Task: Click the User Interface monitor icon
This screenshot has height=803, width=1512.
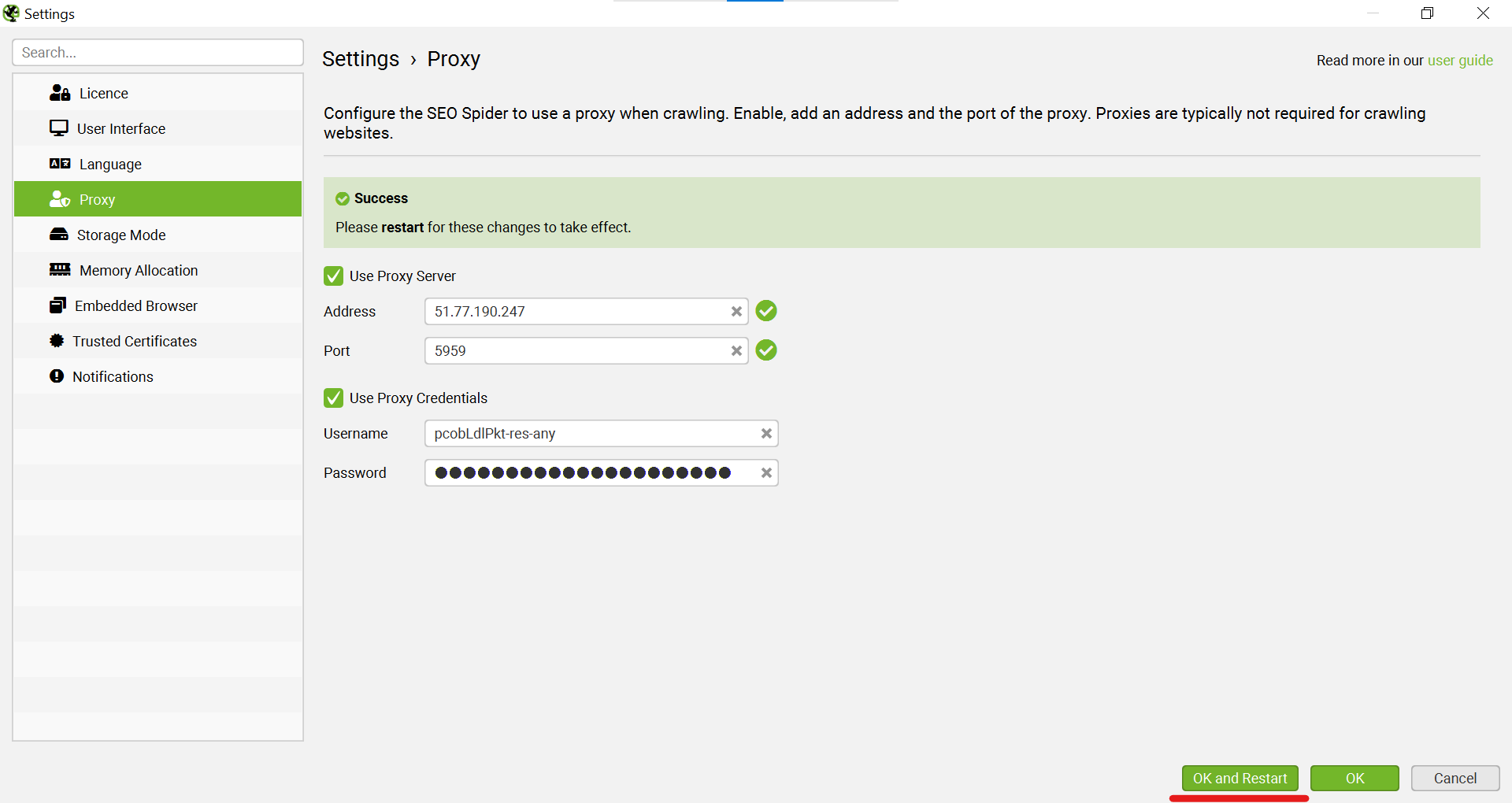Action: [x=58, y=128]
